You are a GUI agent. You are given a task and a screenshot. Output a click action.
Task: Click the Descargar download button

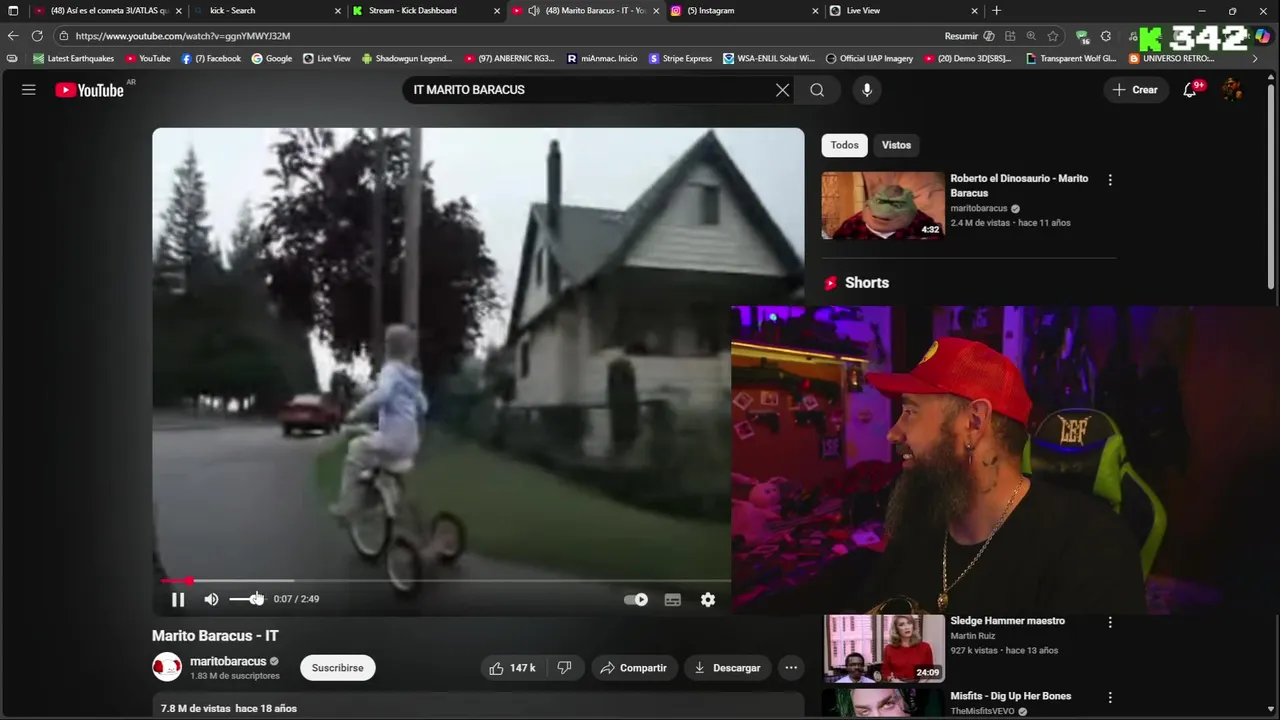pyautogui.click(x=727, y=668)
